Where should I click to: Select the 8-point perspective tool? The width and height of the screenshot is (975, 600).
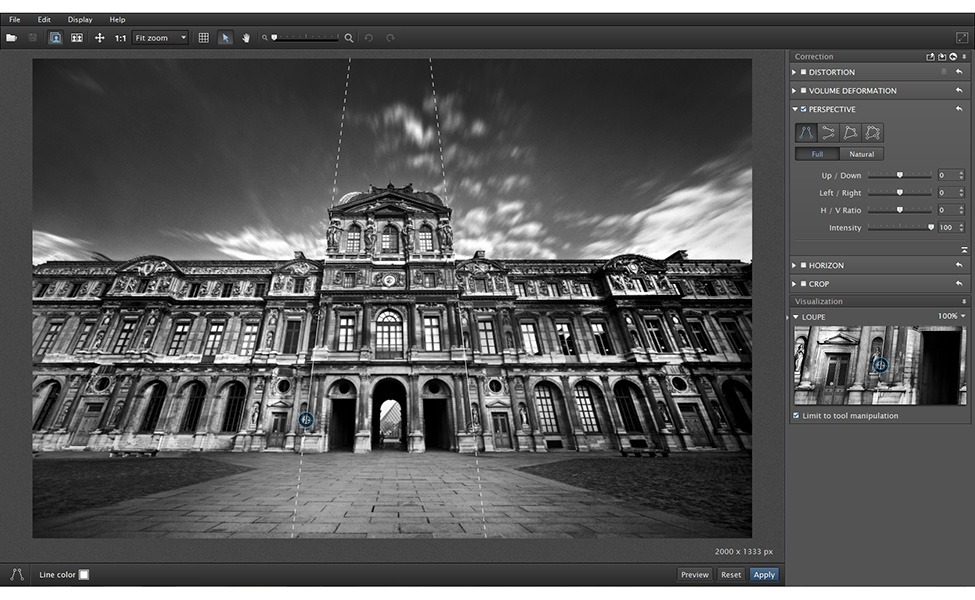point(872,133)
